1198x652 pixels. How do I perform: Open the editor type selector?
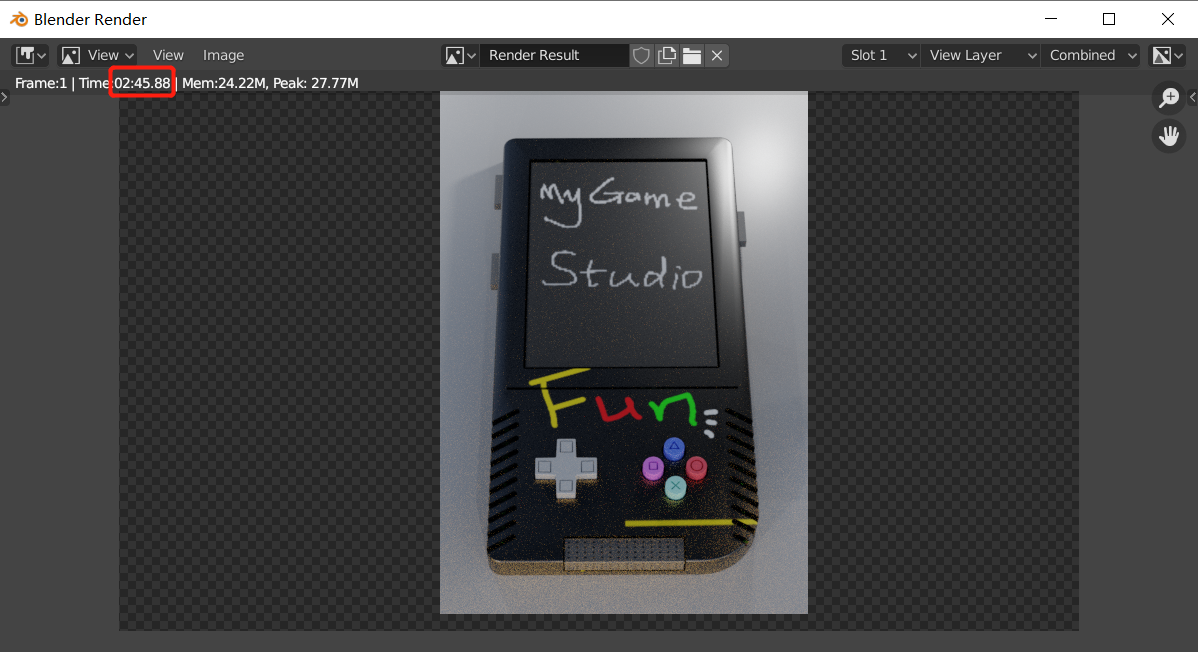click(x=31, y=55)
